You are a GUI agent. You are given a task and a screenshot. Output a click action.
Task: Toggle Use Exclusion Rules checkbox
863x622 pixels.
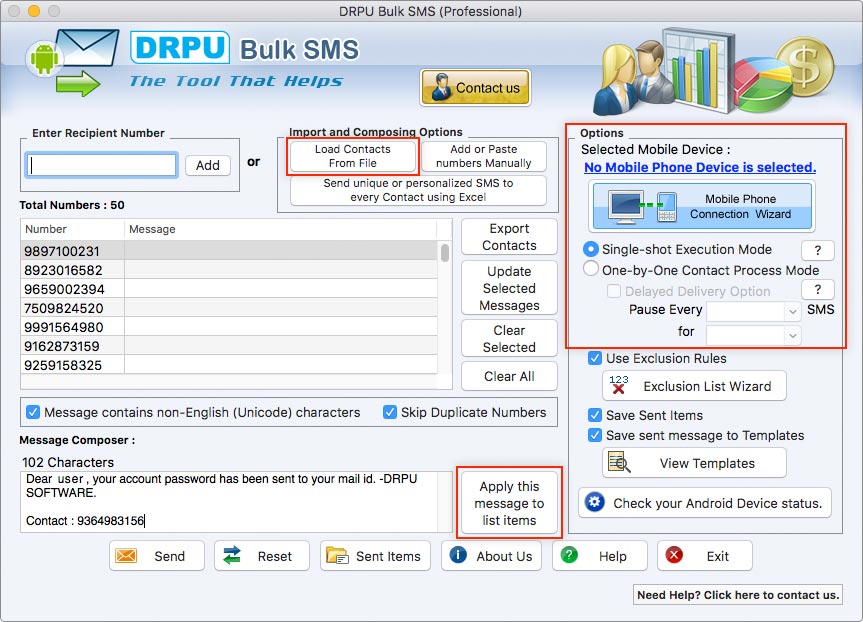pos(594,358)
